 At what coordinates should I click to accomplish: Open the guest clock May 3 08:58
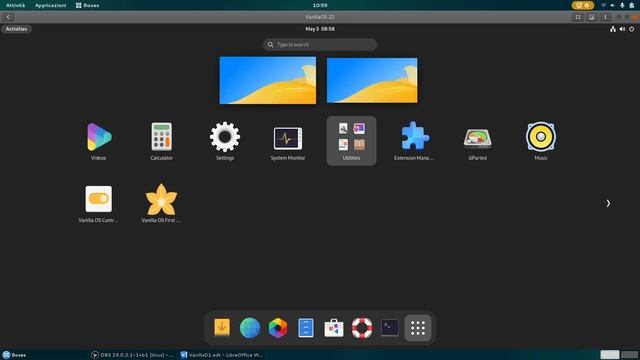coord(320,29)
